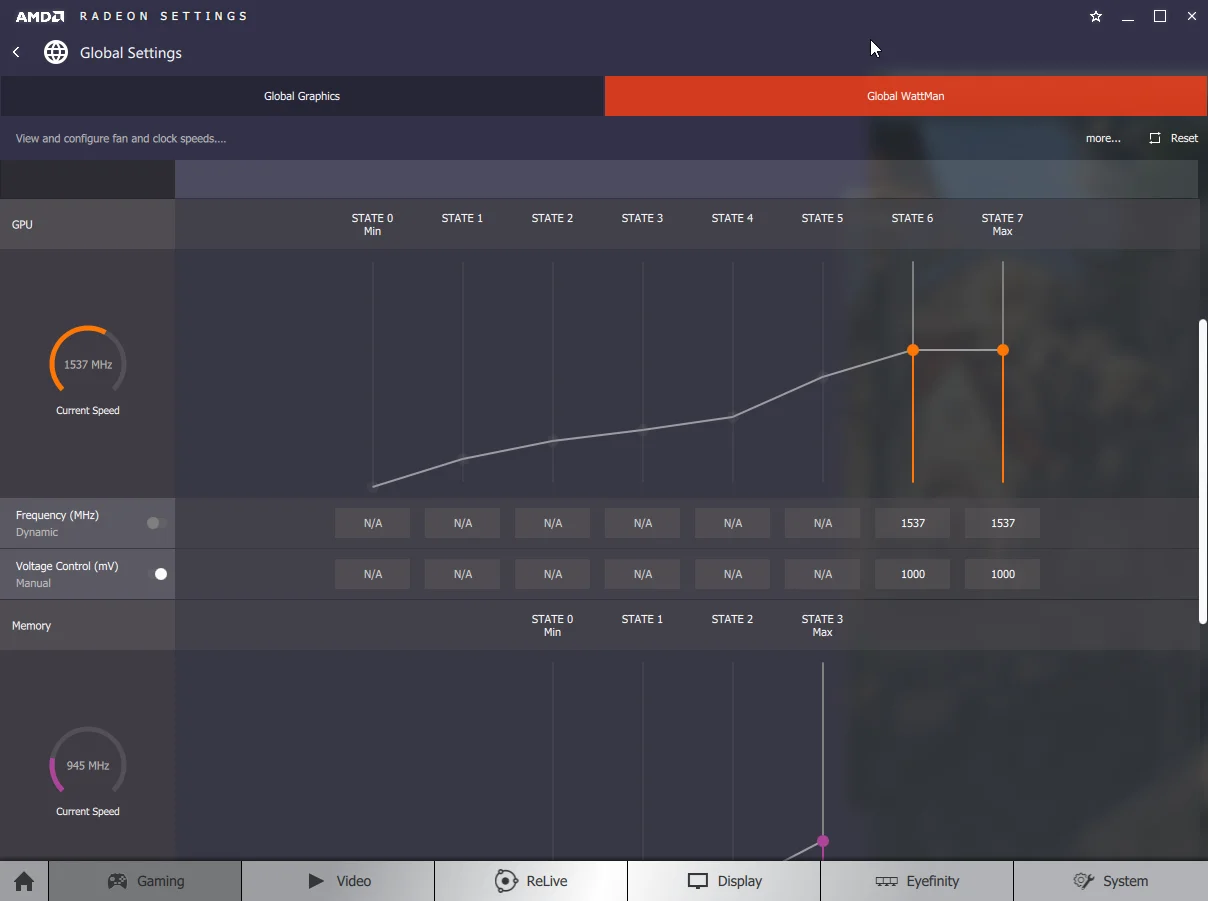The width and height of the screenshot is (1208, 901).
Task: Click the GPU State 6 frequency point
Action: click(x=913, y=350)
